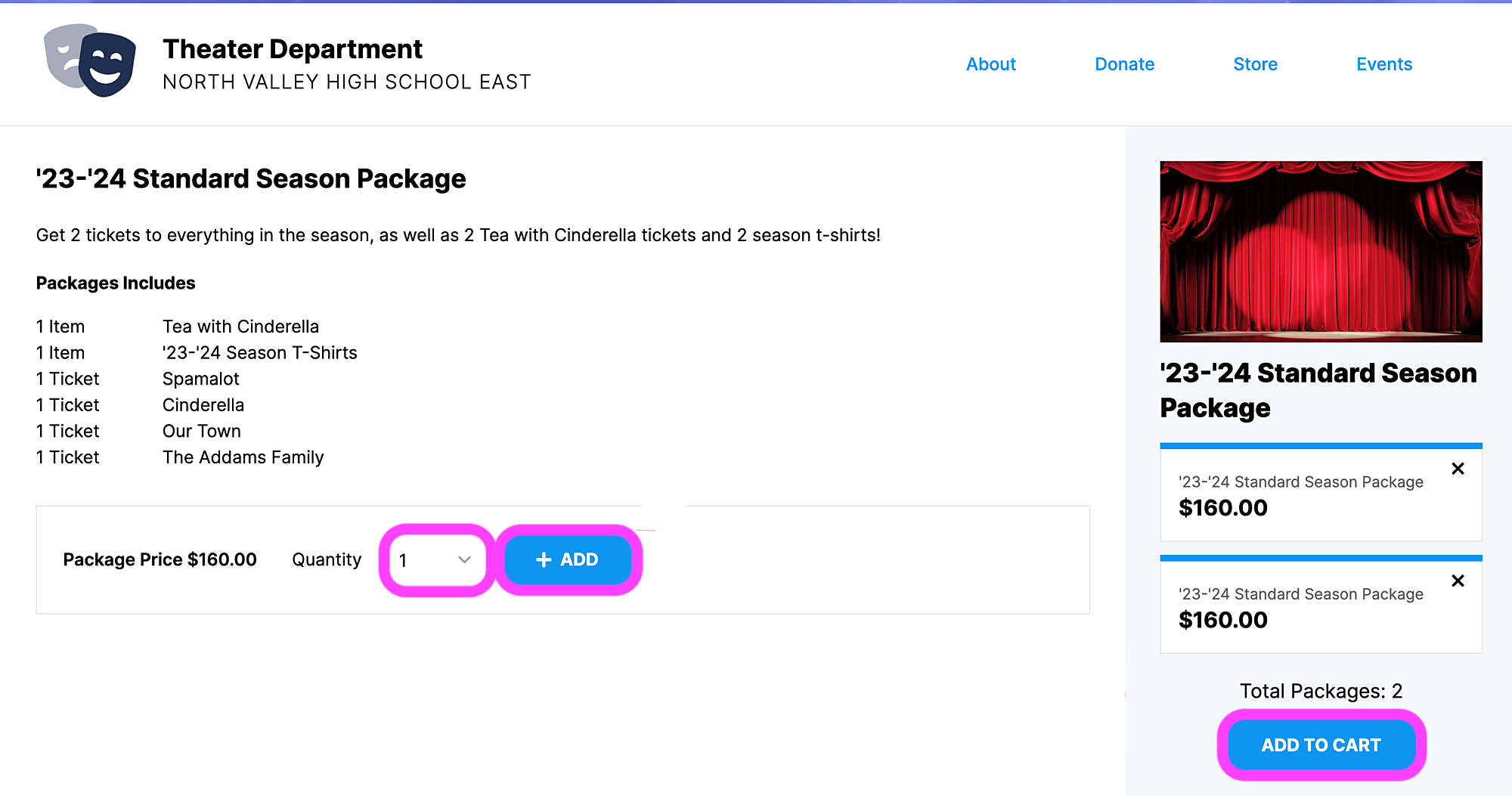Open the Quantity dropdown
This screenshot has width=1512, height=796.
(x=437, y=560)
